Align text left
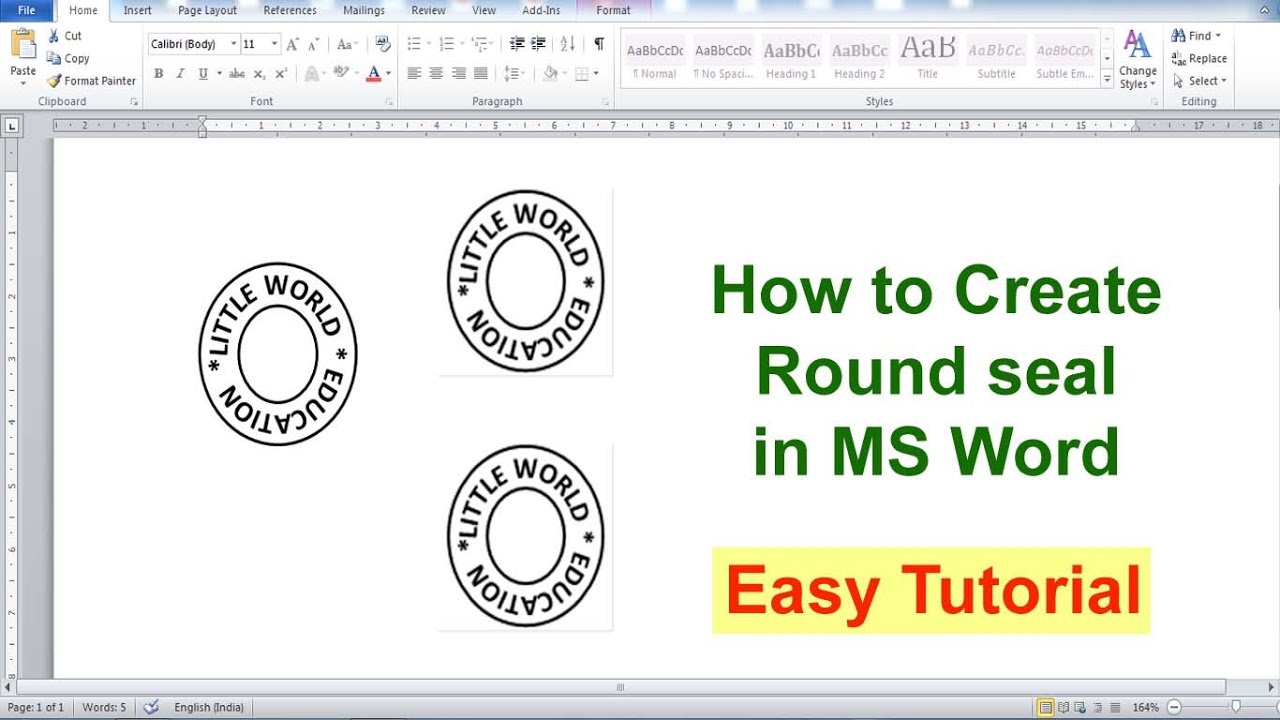 (x=414, y=73)
